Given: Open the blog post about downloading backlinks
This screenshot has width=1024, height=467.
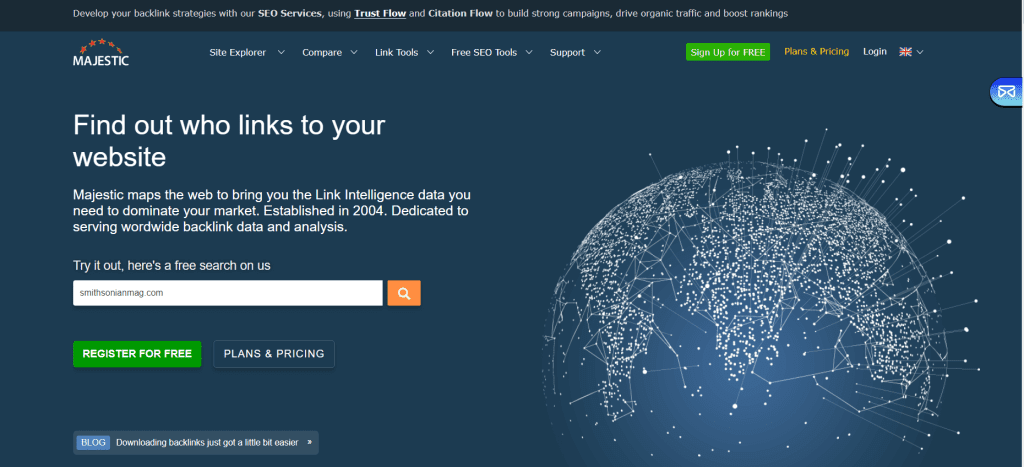Looking at the screenshot, I should coord(207,442).
